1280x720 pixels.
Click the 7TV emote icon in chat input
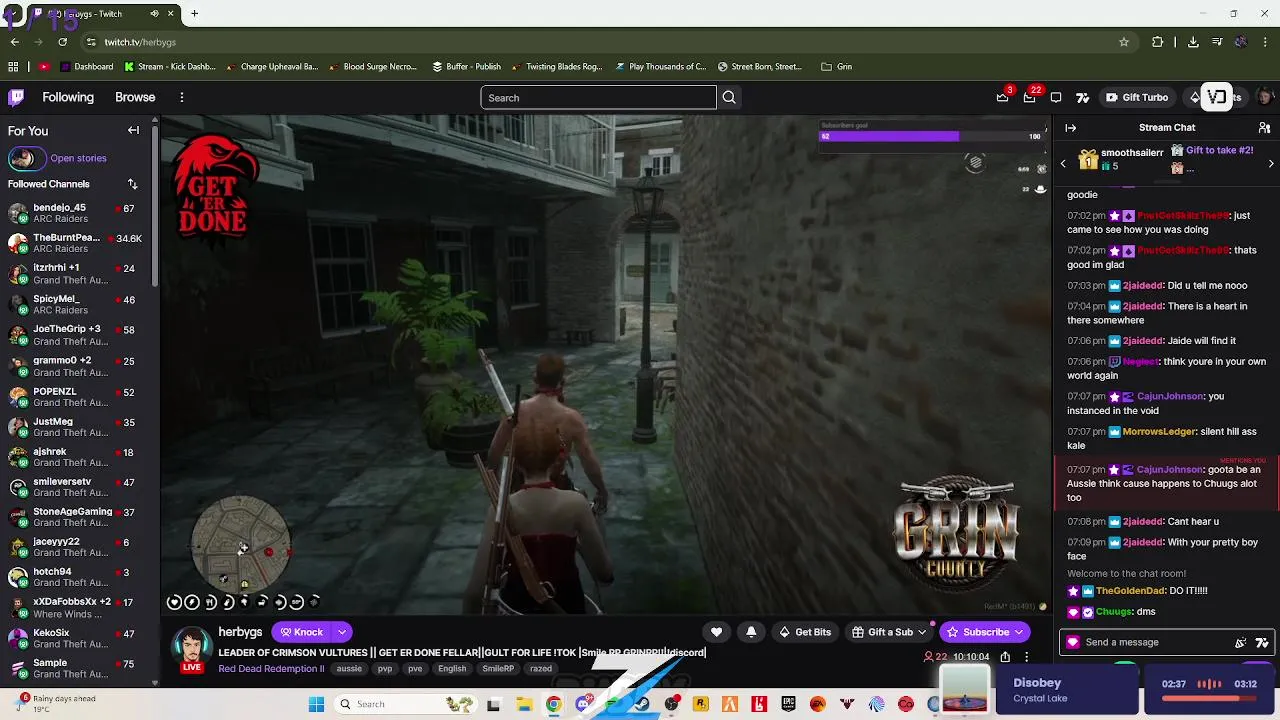[1262, 643]
